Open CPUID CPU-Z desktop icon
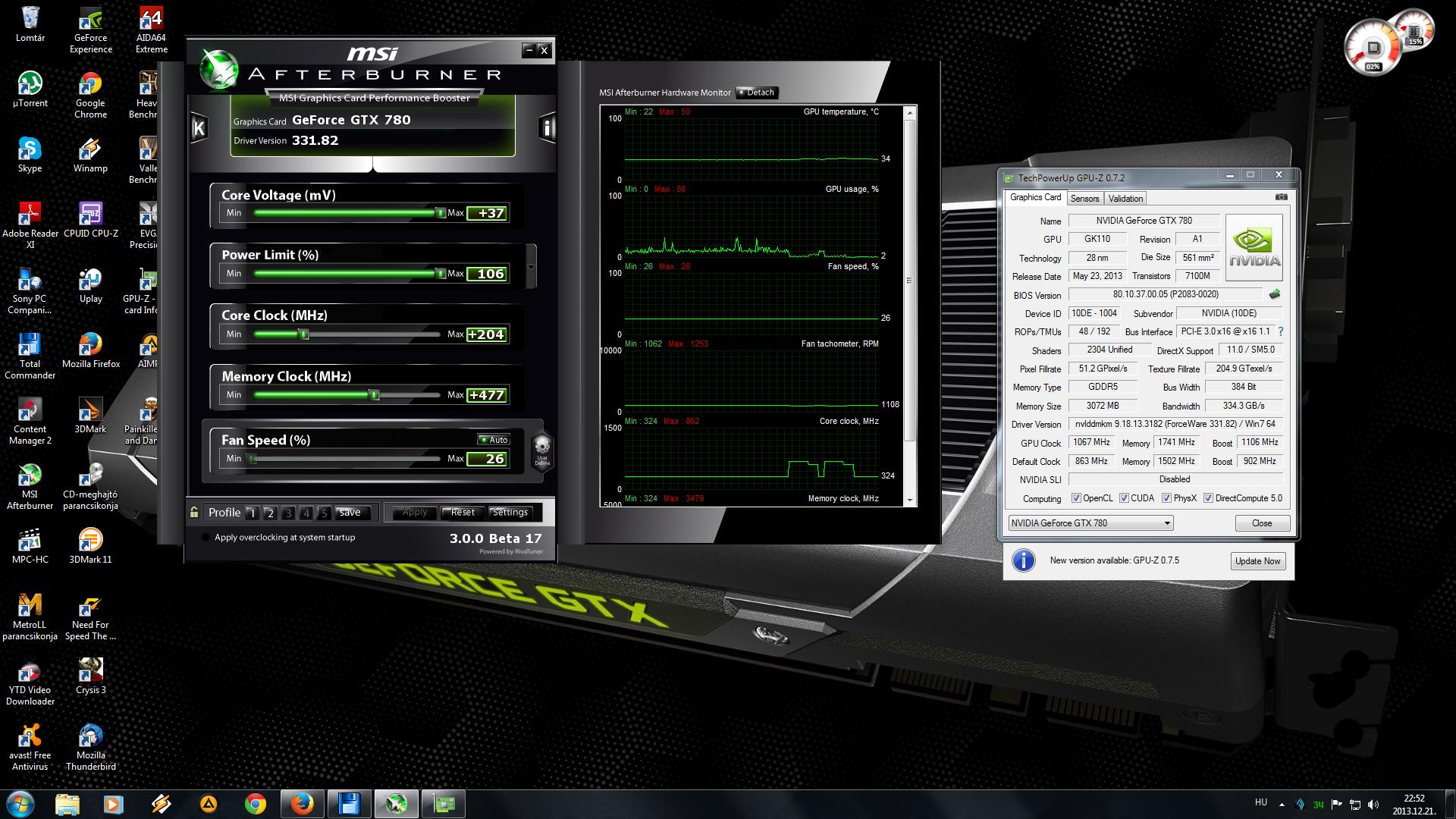 pyautogui.click(x=91, y=220)
